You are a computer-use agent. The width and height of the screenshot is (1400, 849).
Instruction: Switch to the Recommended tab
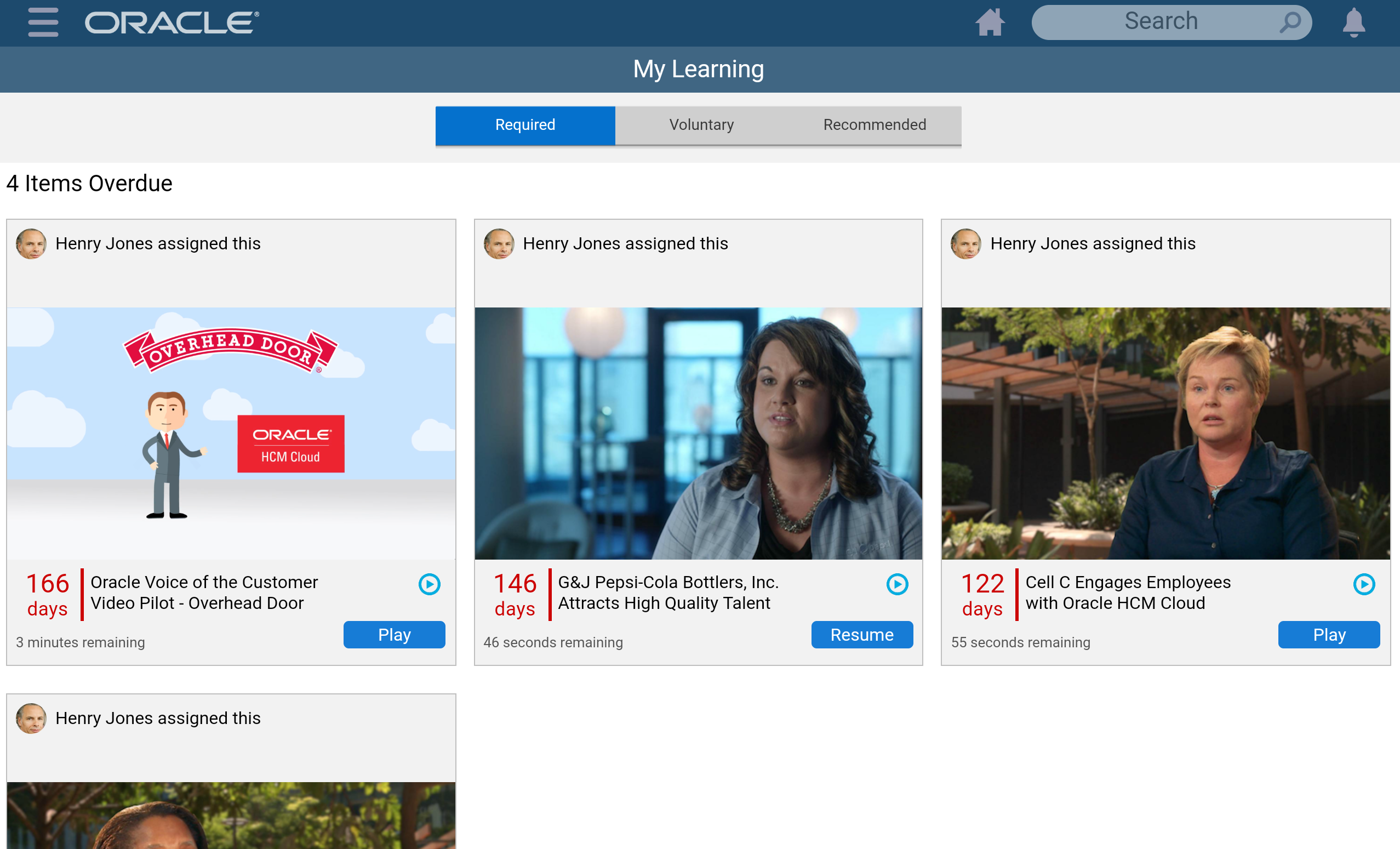(875, 125)
